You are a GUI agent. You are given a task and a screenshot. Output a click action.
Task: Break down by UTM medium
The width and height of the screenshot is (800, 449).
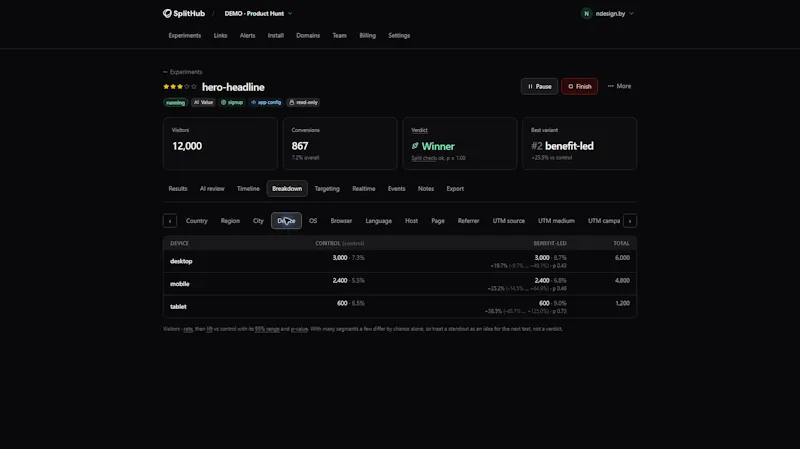pyautogui.click(x=556, y=221)
